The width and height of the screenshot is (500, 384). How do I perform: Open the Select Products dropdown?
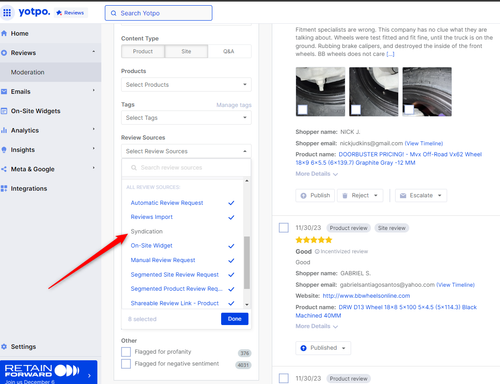(186, 85)
